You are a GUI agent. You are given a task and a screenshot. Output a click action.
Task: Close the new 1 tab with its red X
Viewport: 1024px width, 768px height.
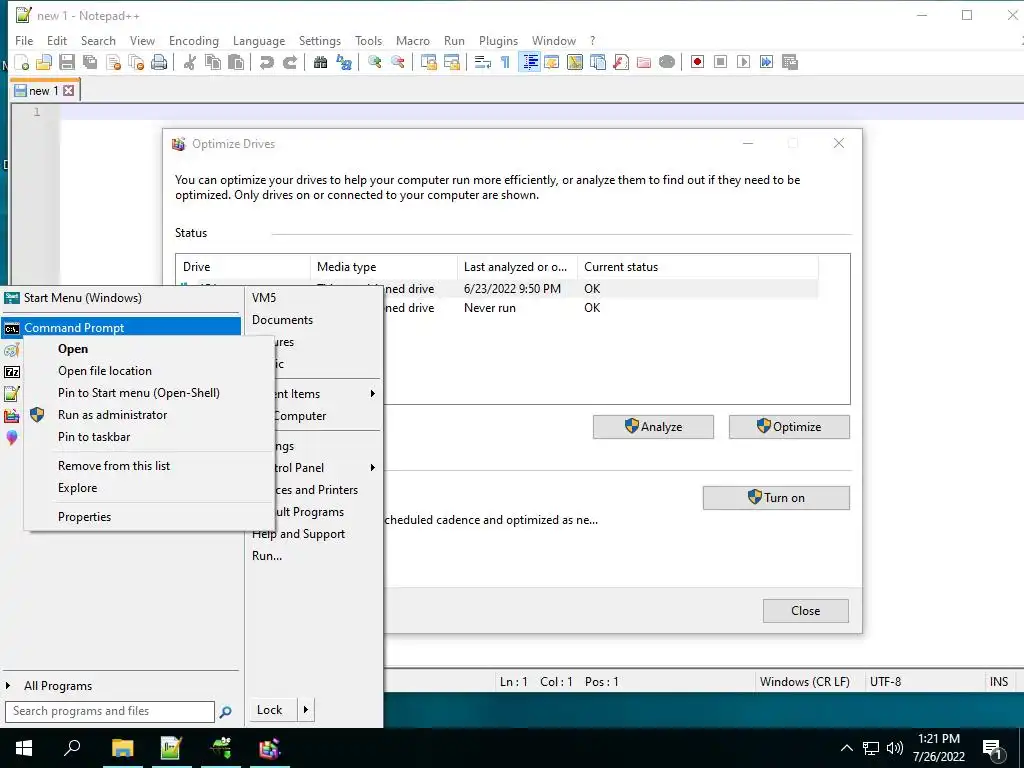69,91
